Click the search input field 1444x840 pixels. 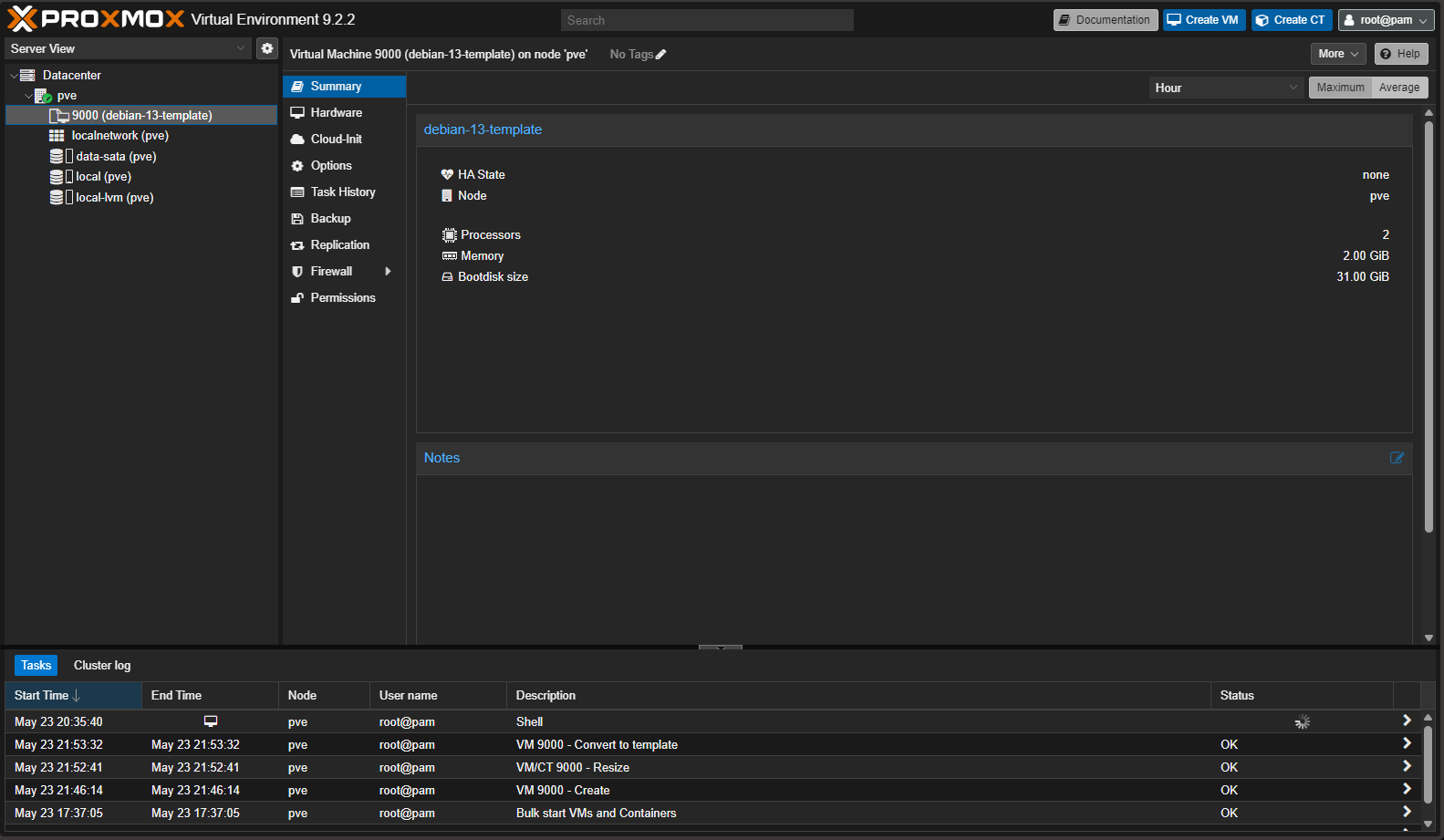coord(707,20)
